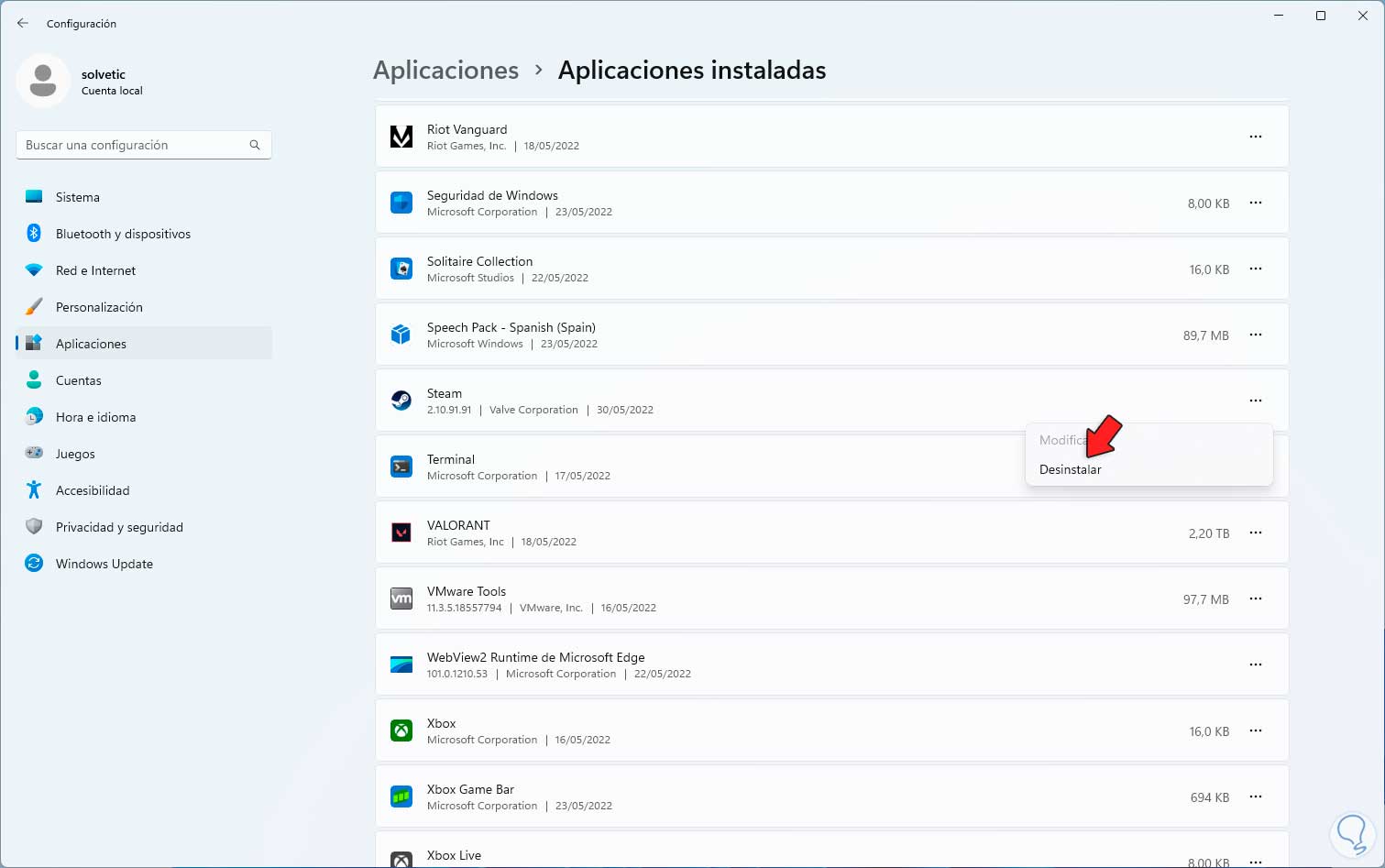Click the Aplicaciones instaladas page heading
The height and width of the screenshot is (868, 1385).
[692, 71]
